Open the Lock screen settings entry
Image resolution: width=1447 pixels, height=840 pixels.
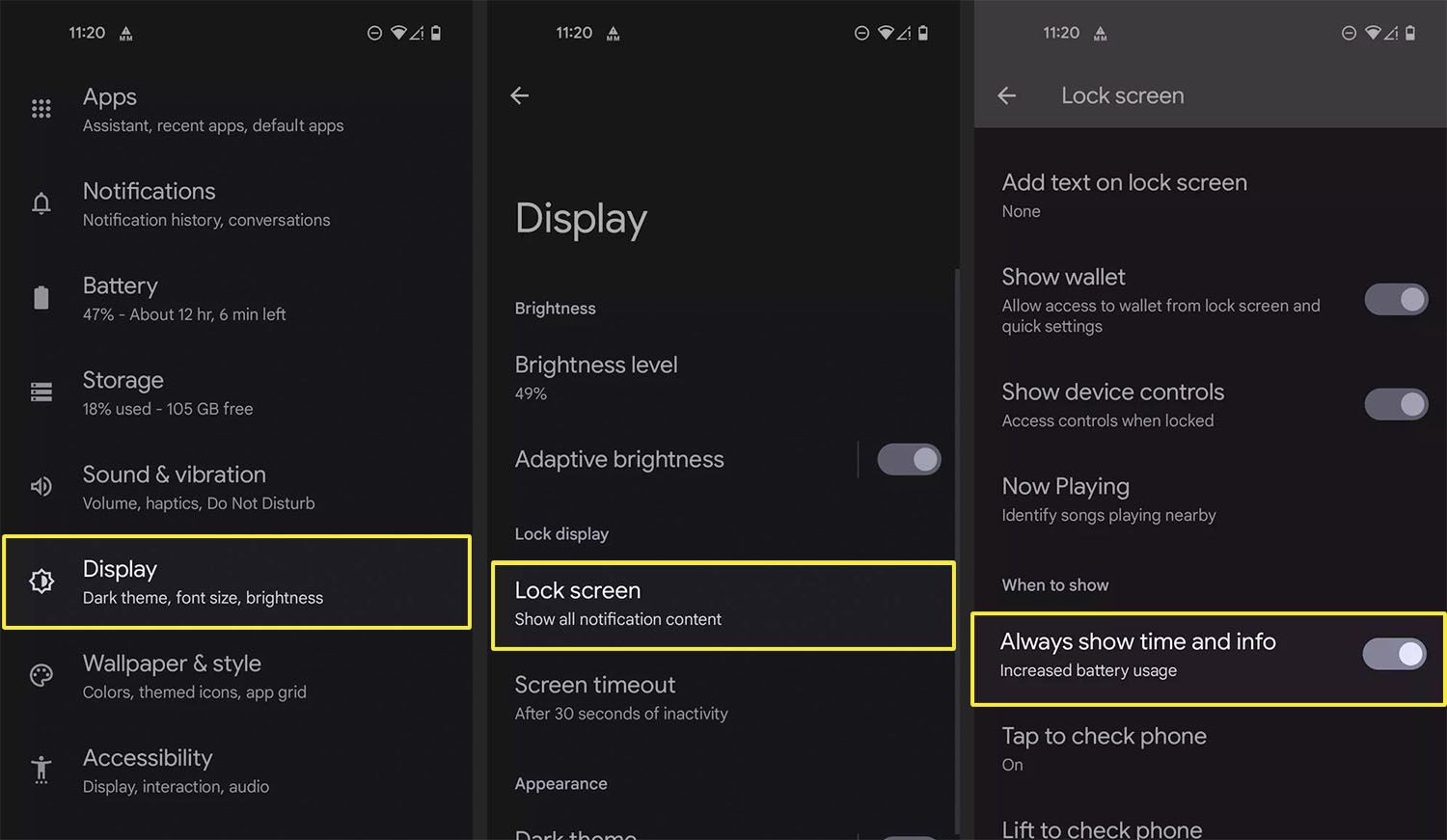tap(722, 604)
